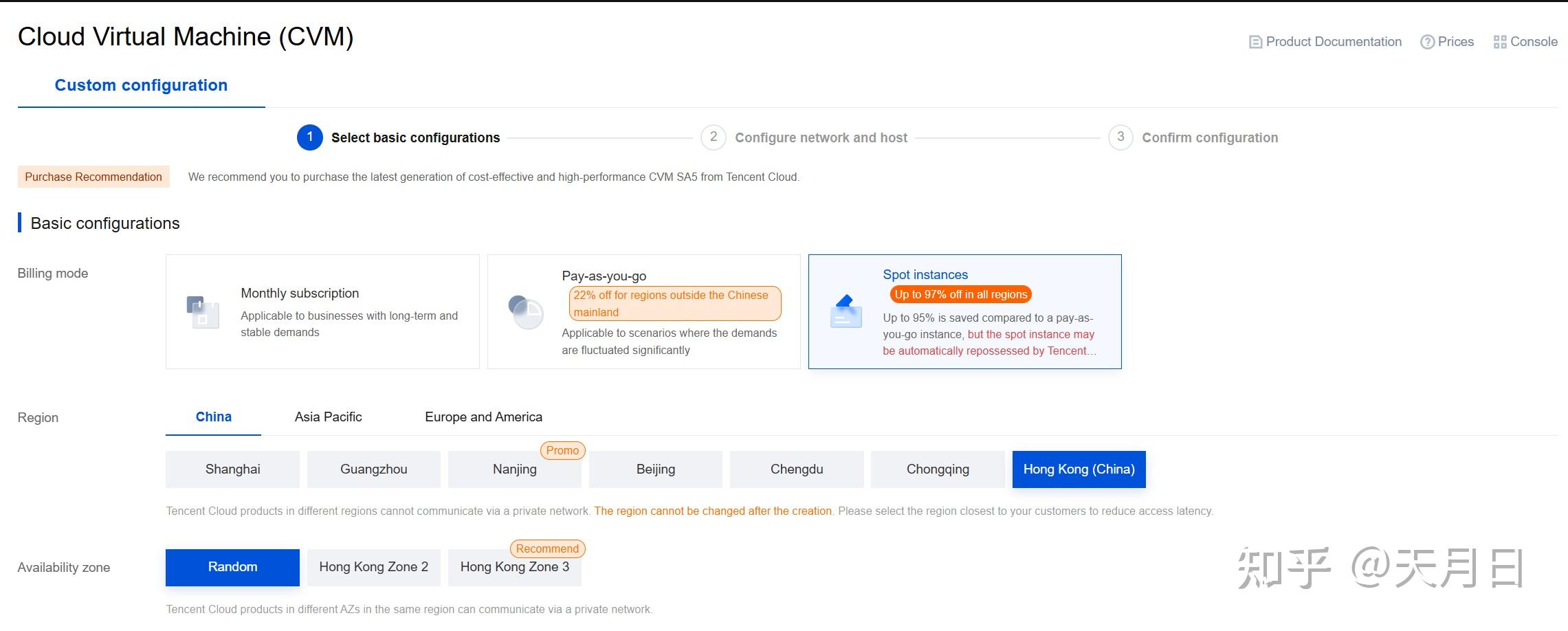Click the step 3 circle indicator
The width and height of the screenshot is (1568, 631).
coord(1120,137)
